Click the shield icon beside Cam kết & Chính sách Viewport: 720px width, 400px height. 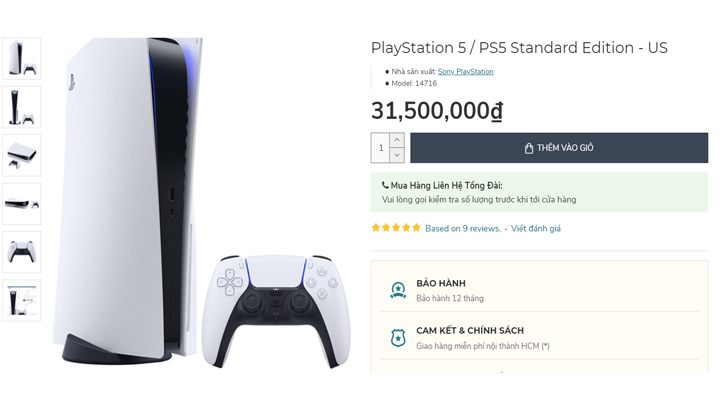click(398, 338)
